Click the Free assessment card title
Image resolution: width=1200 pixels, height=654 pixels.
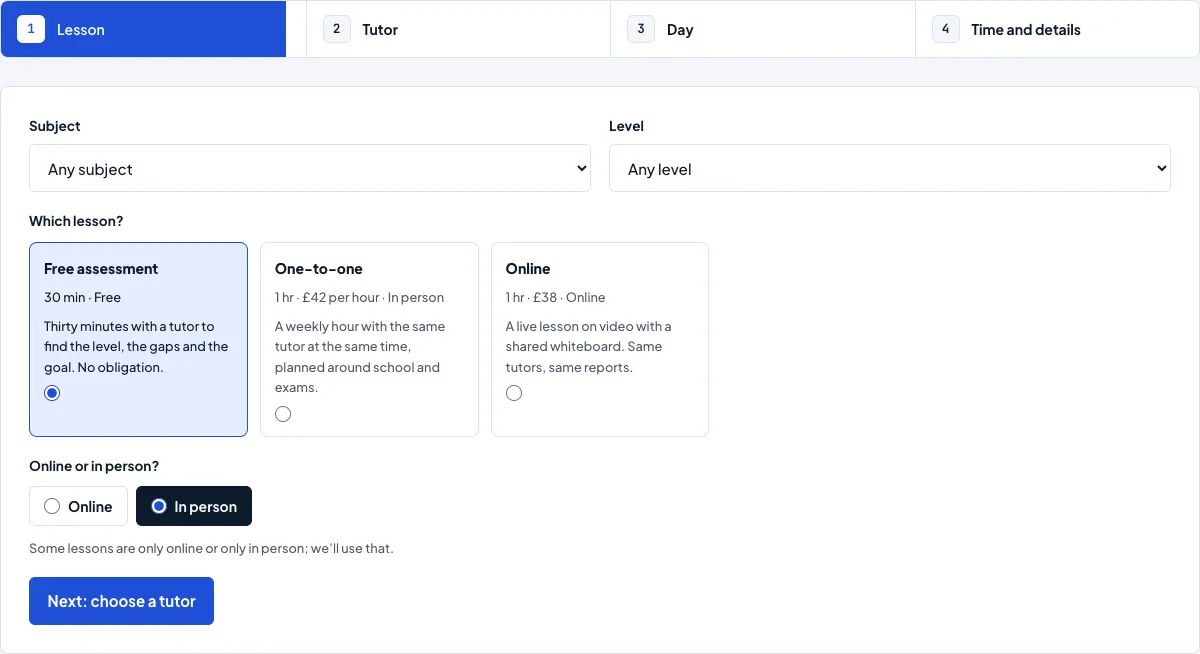point(101,269)
